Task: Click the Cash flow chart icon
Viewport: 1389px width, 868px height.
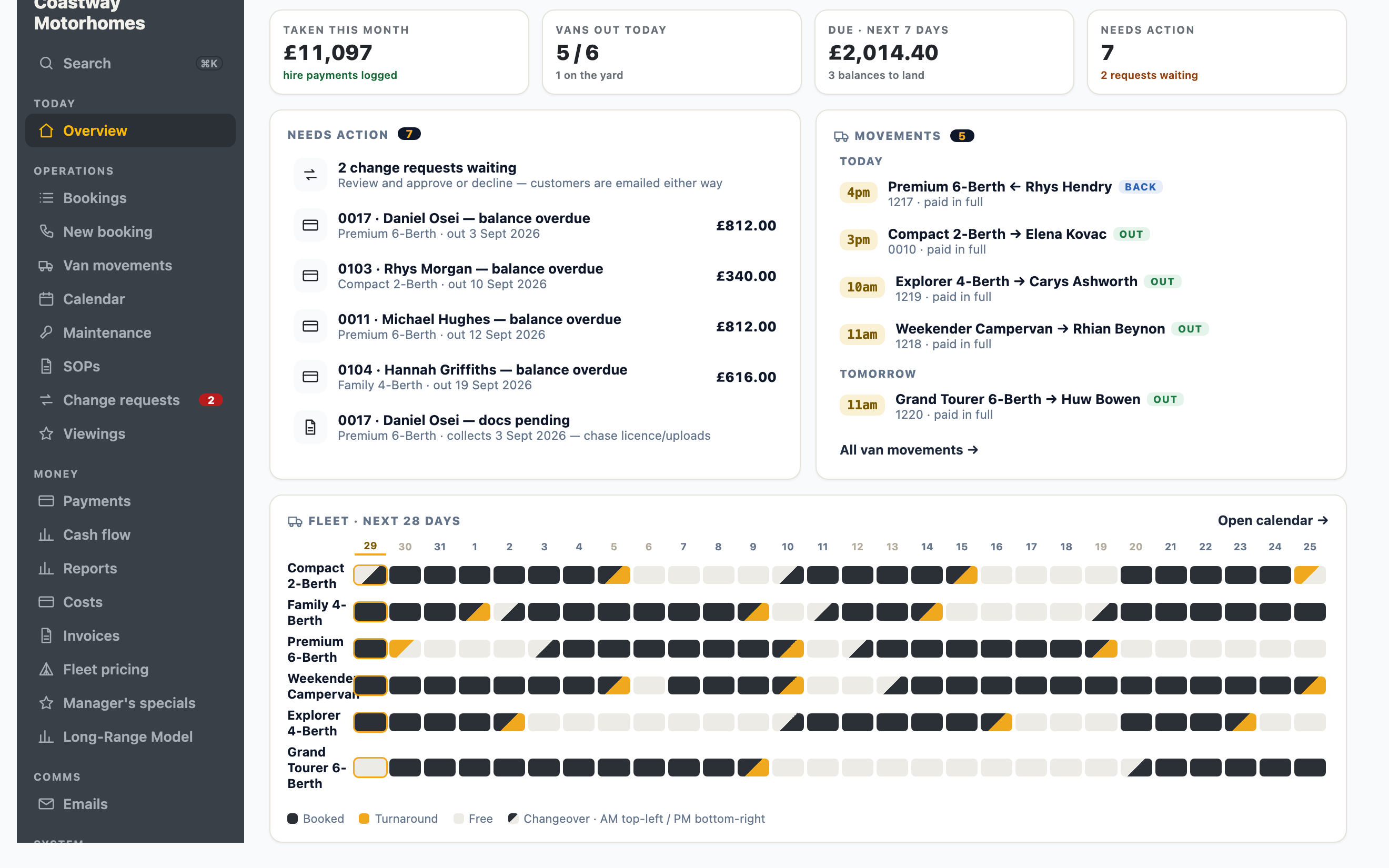Action: click(x=46, y=534)
